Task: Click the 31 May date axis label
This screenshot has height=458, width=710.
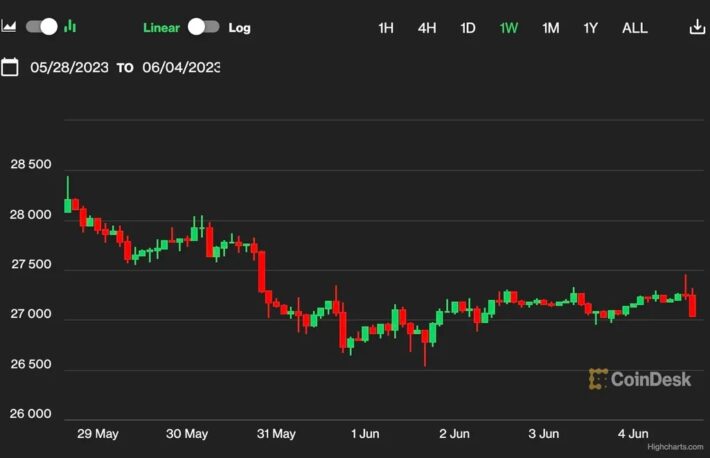Action: (276, 434)
